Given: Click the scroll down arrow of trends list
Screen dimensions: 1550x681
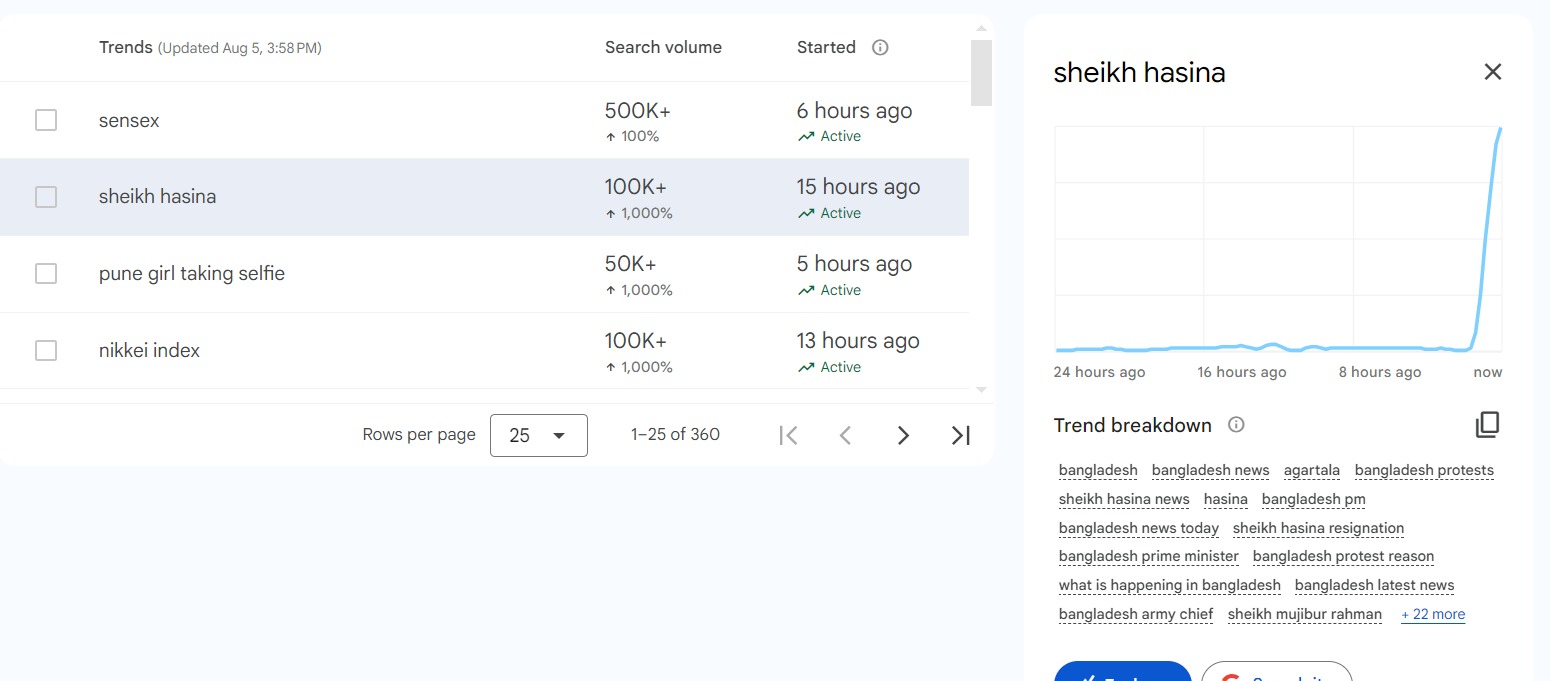Looking at the screenshot, I should pyautogui.click(x=981, y=390).
